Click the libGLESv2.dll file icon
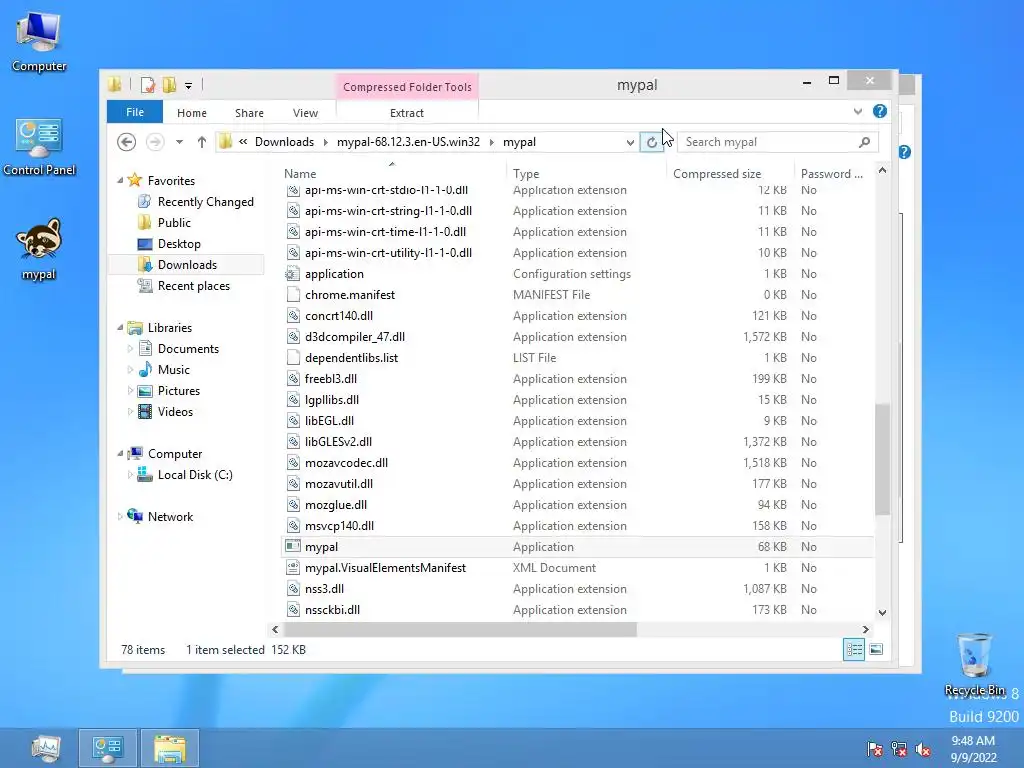The image size is (1024, 768). 293,441
